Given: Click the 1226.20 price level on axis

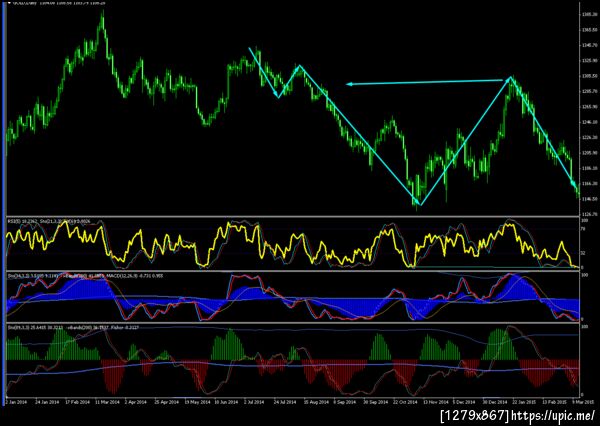Looking at the screenshot, I should click(588, 137).
